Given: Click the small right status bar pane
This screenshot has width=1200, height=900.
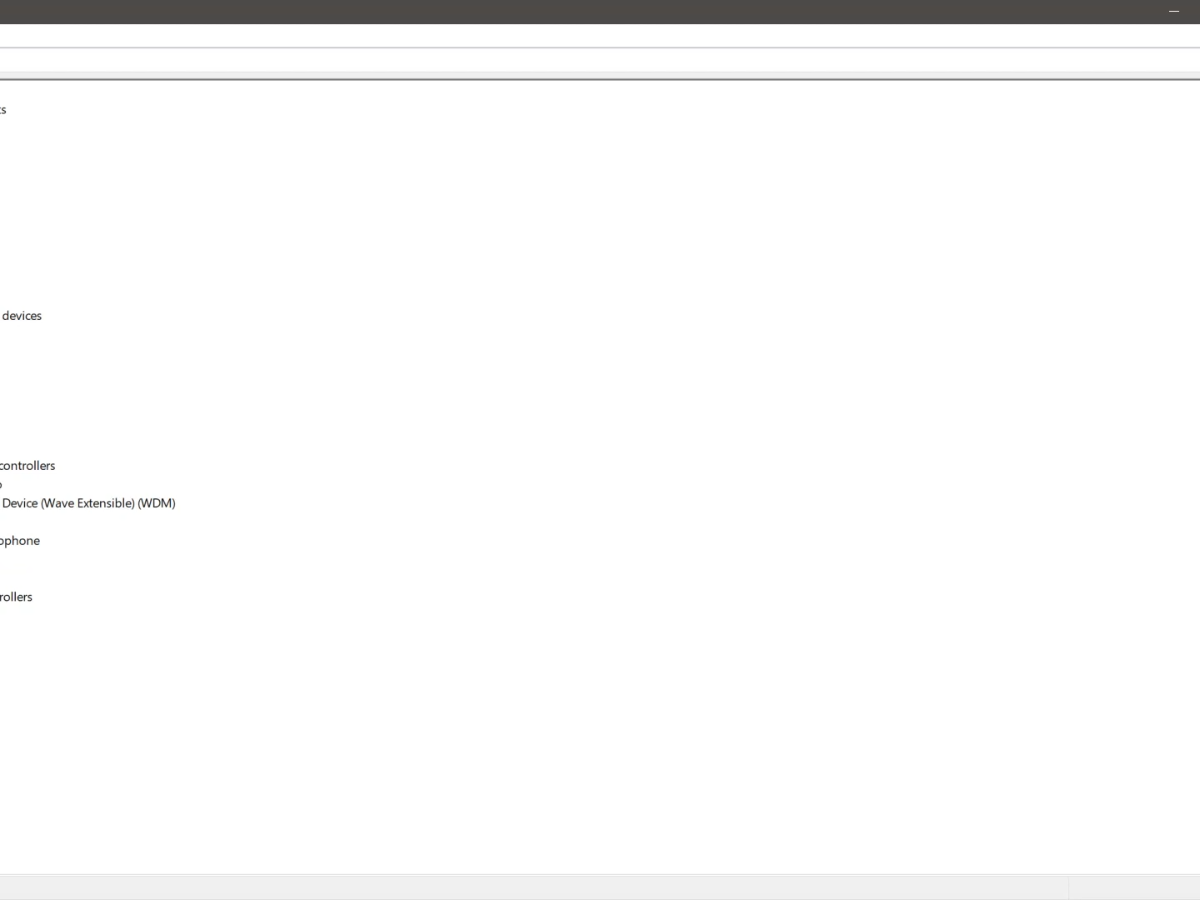Looking at the screenshot, I should point(1134,888).
